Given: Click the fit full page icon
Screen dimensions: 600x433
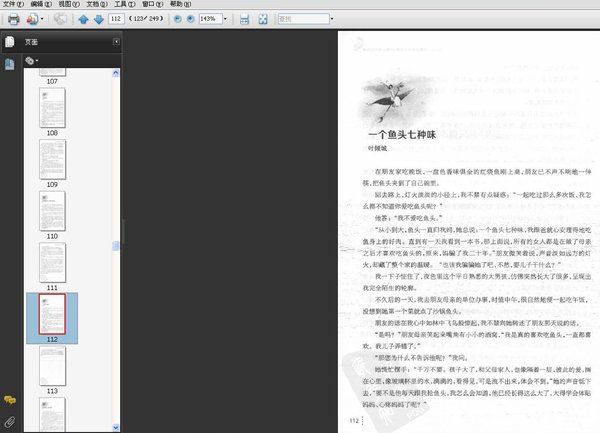Looking at the screenshot, I should pos(263,19).
